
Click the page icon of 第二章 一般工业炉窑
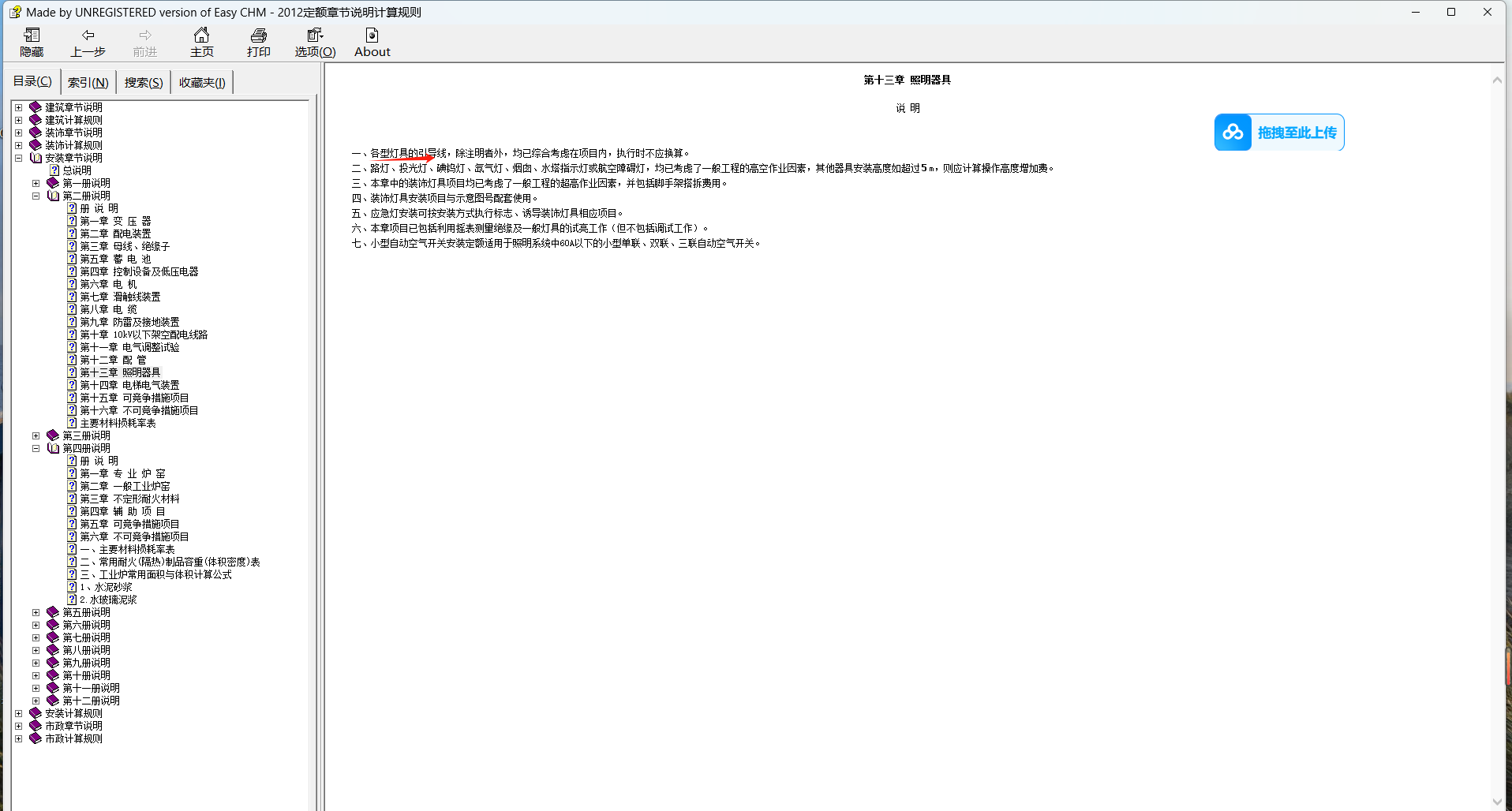[x=72, y=486]
